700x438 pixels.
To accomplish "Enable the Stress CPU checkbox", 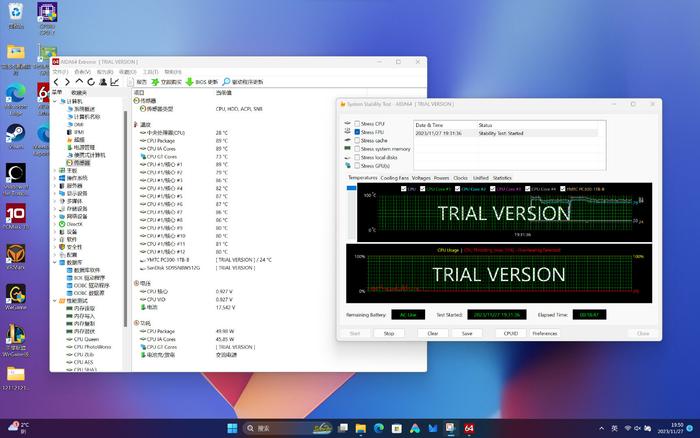I will point(357,124).
